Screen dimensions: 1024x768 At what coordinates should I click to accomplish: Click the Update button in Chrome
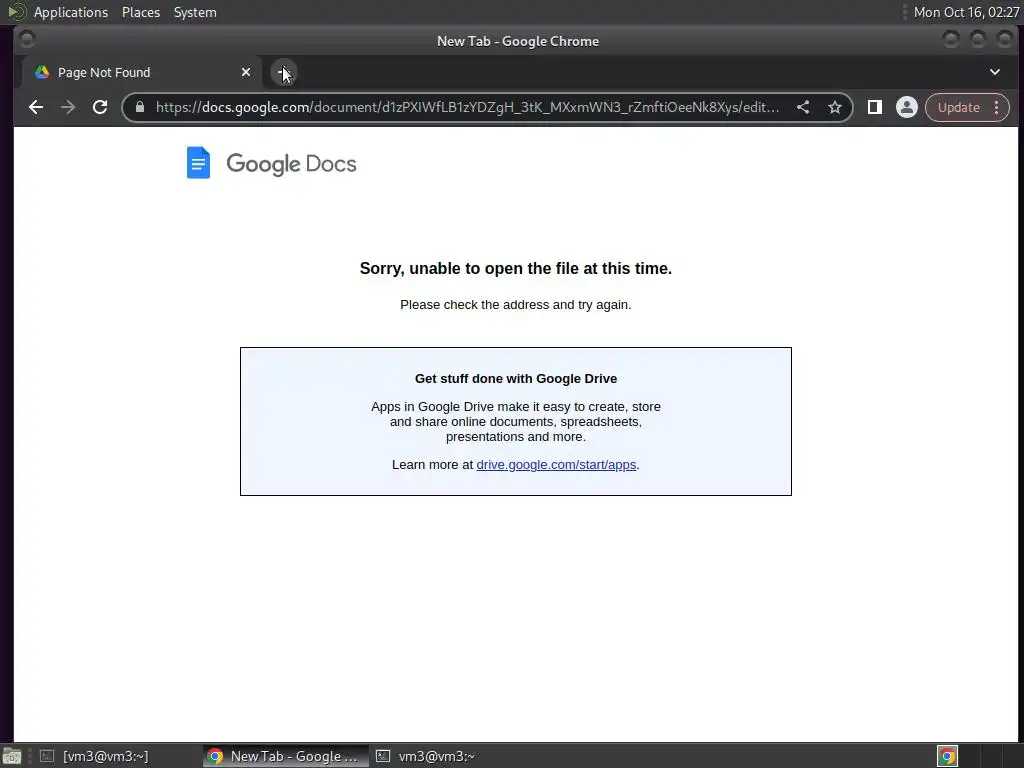pyautogui.click(x=959, y=108)
